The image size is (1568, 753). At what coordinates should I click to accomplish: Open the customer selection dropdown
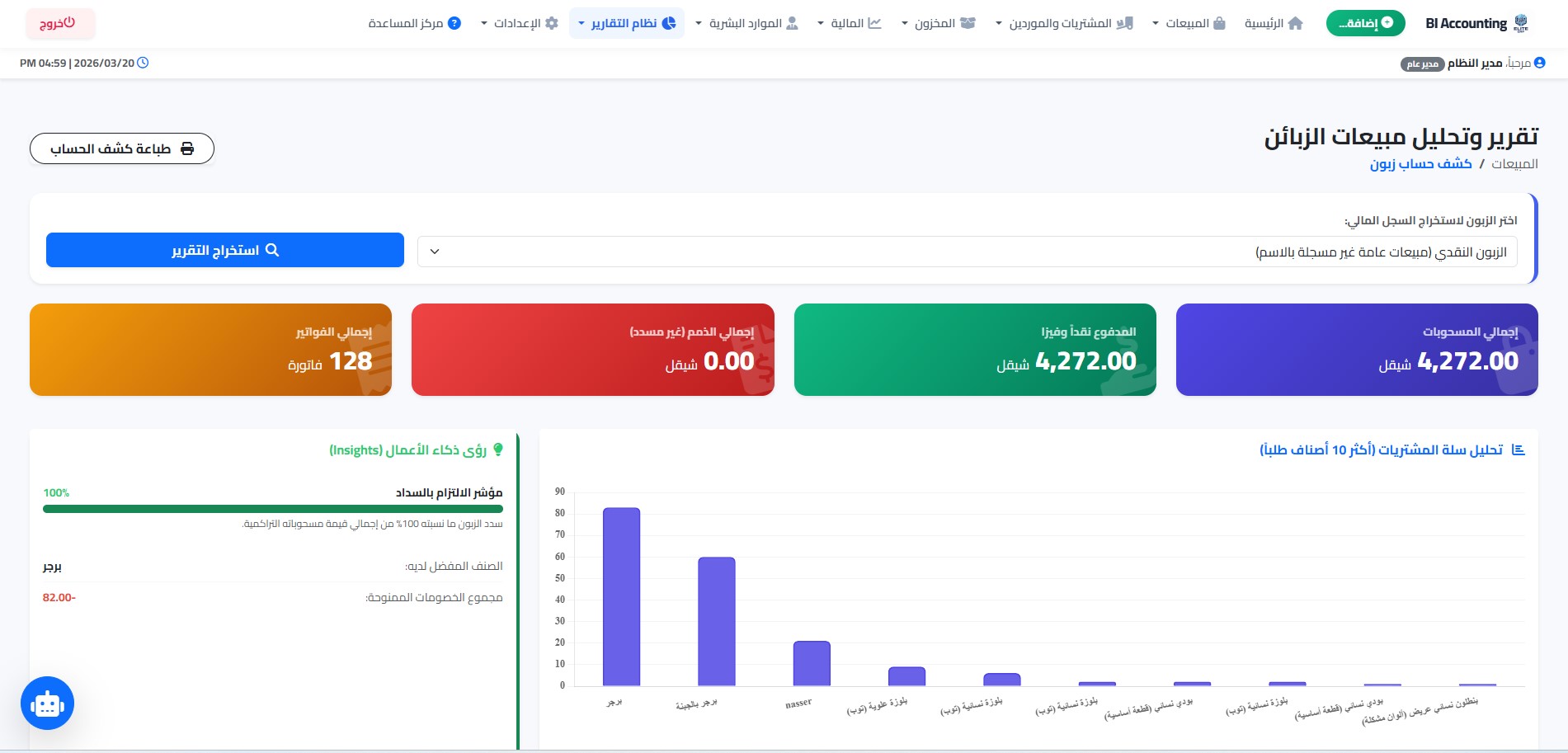967,252
